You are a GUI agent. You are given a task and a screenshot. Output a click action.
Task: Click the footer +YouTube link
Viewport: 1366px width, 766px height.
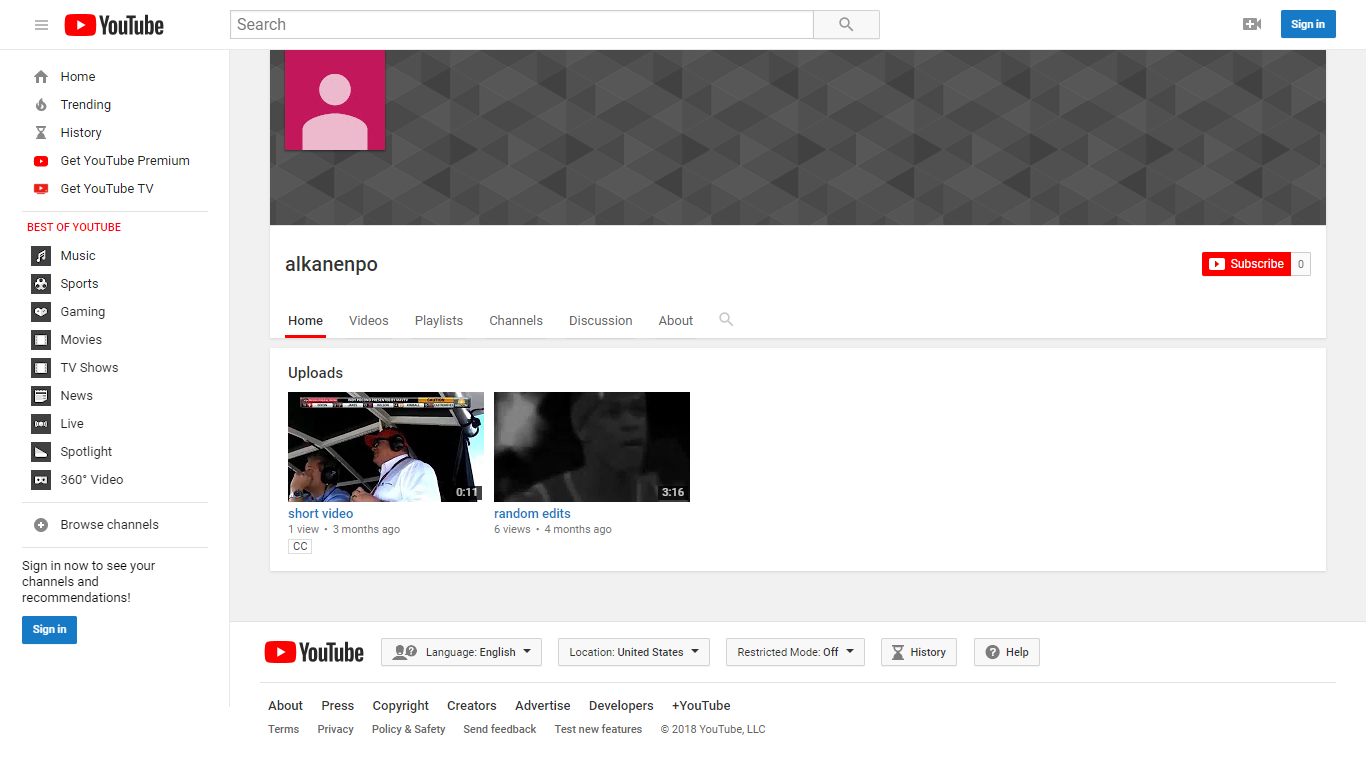click(701, 706)
